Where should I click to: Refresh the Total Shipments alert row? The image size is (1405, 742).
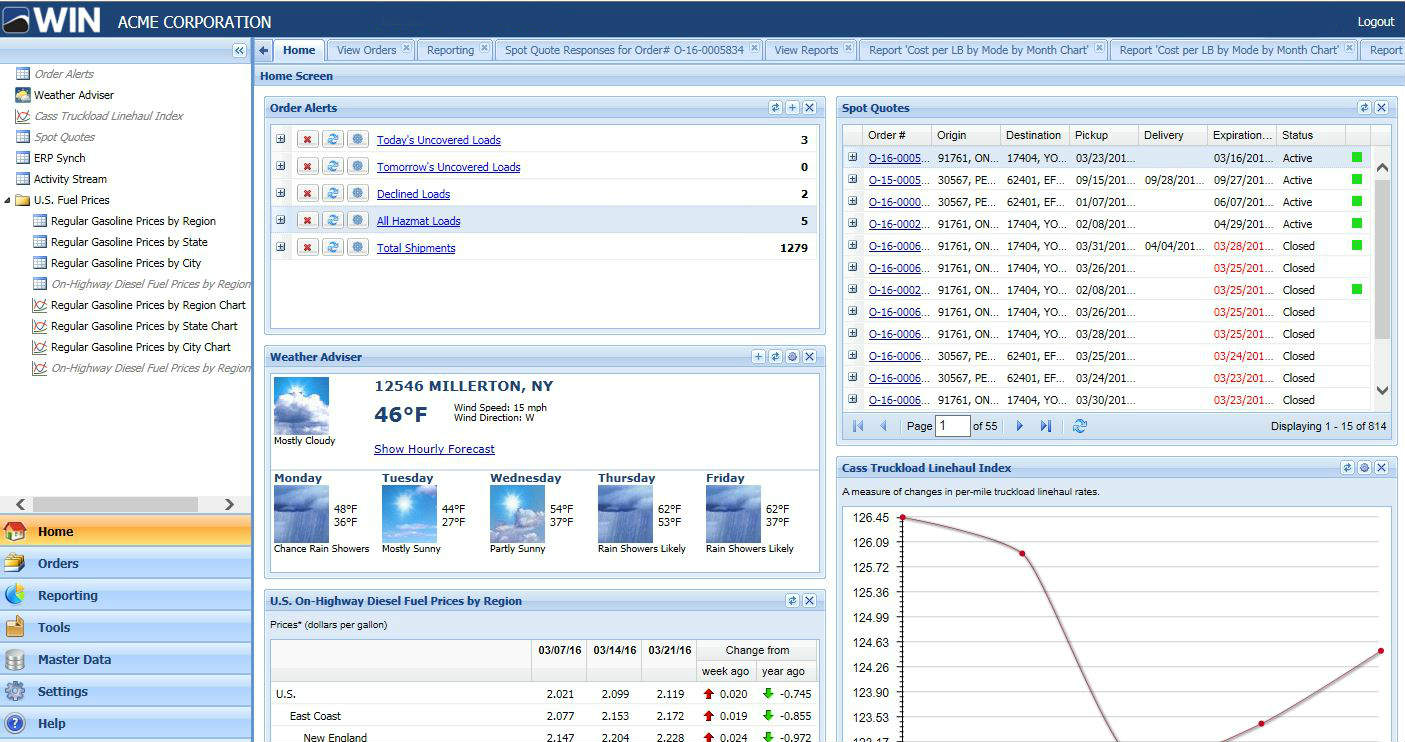333,248
